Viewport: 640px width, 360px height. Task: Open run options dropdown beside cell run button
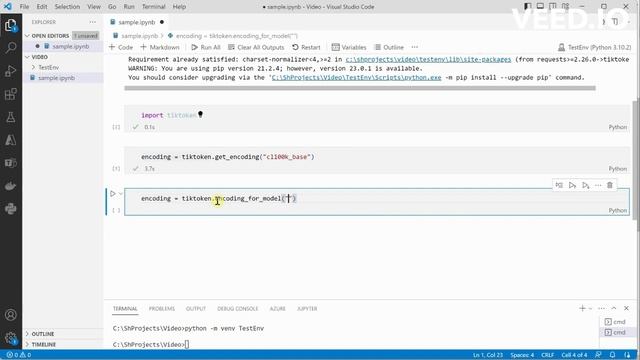[x=120, y=193]
